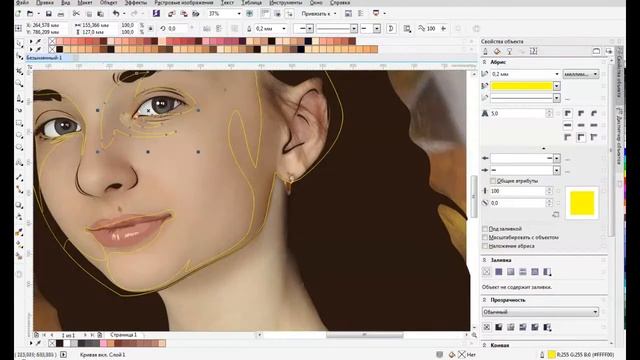This screenshot has width=640, height=360.
Task: Collapse the Прозрачность section header
Action: (484, 300)
